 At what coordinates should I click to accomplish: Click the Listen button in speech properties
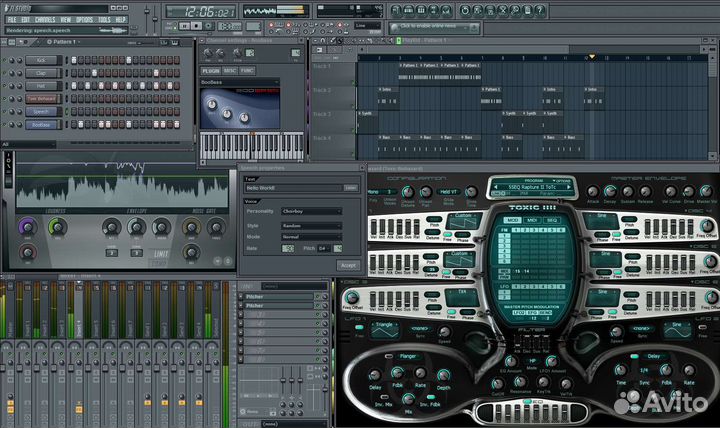pos(350,188)
